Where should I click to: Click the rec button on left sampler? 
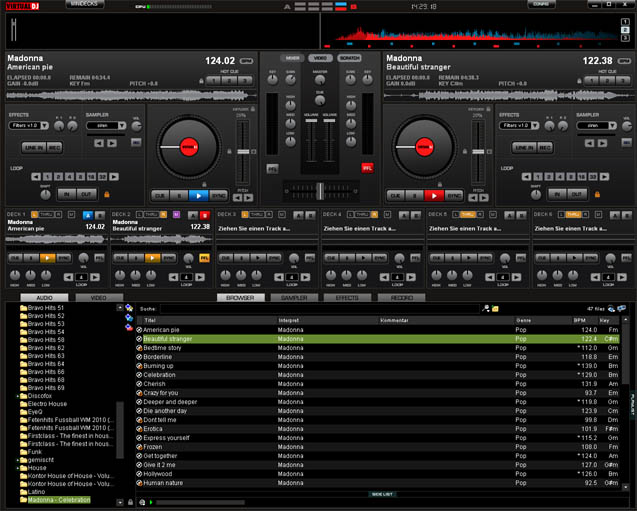136,142
